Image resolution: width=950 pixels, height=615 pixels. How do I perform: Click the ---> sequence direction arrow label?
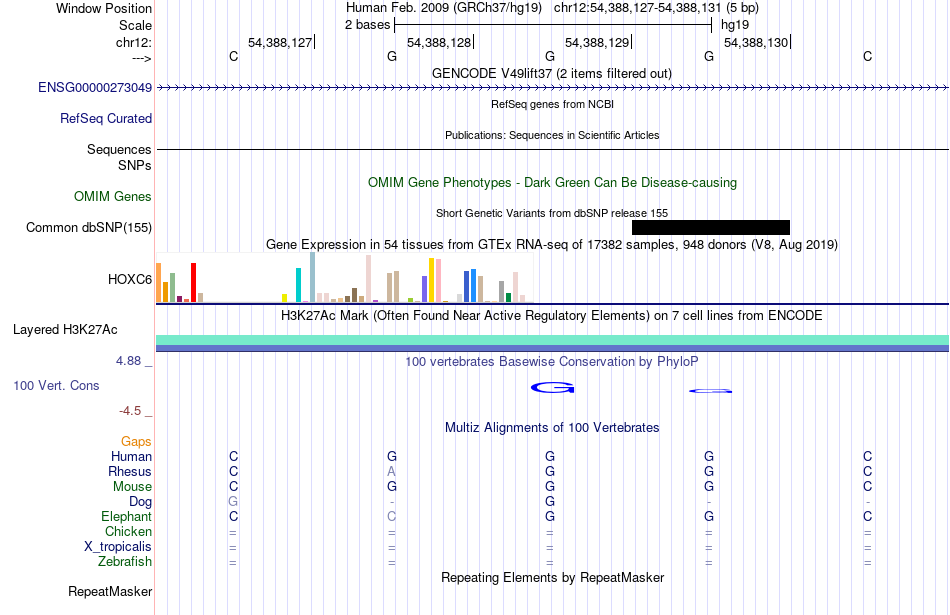pyautogui.click(x=142, y=58)
